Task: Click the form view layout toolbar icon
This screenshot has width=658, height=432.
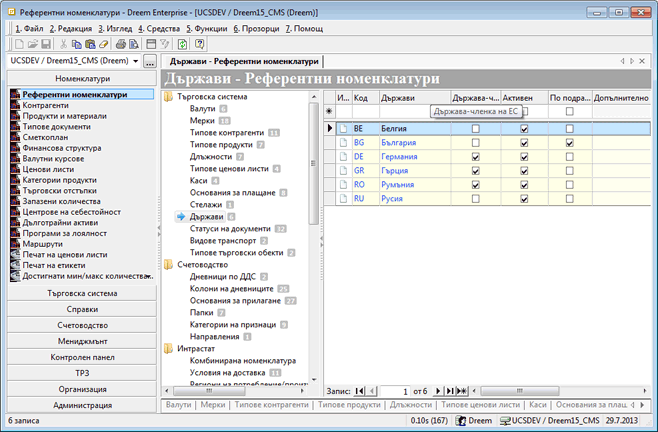Action: [151, 44]
